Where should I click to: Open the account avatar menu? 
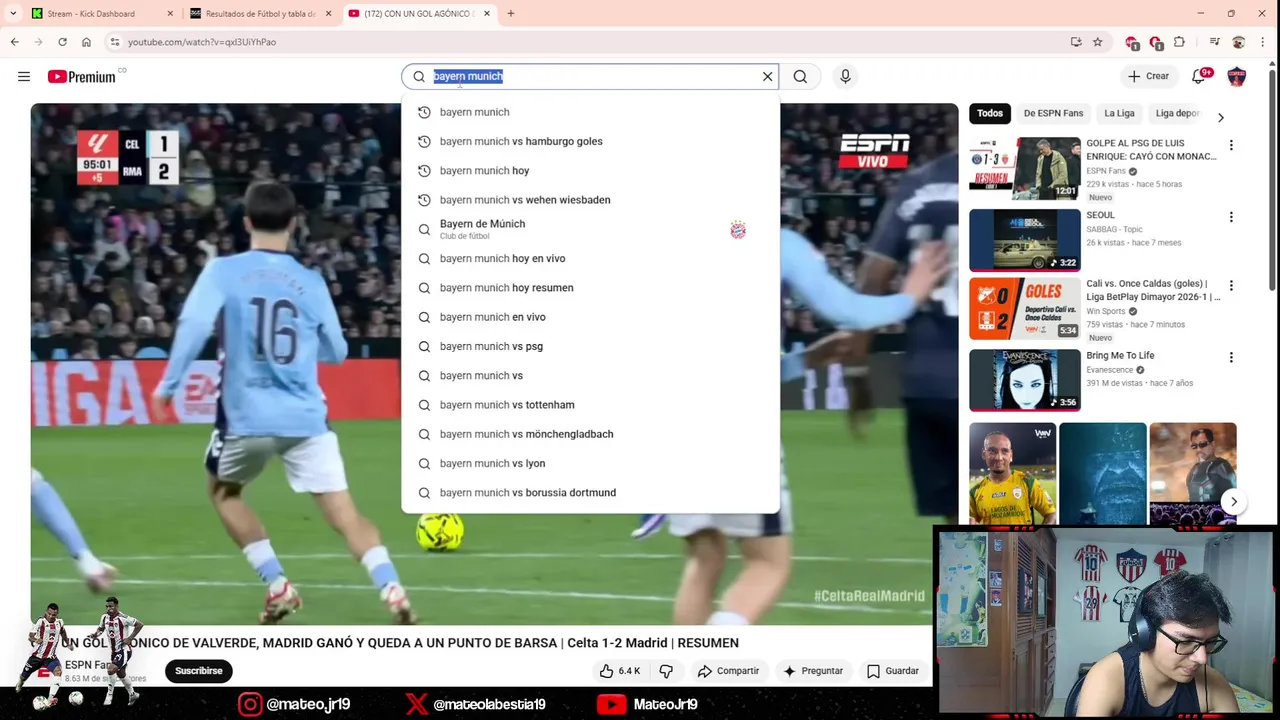tap(1237, 76)
